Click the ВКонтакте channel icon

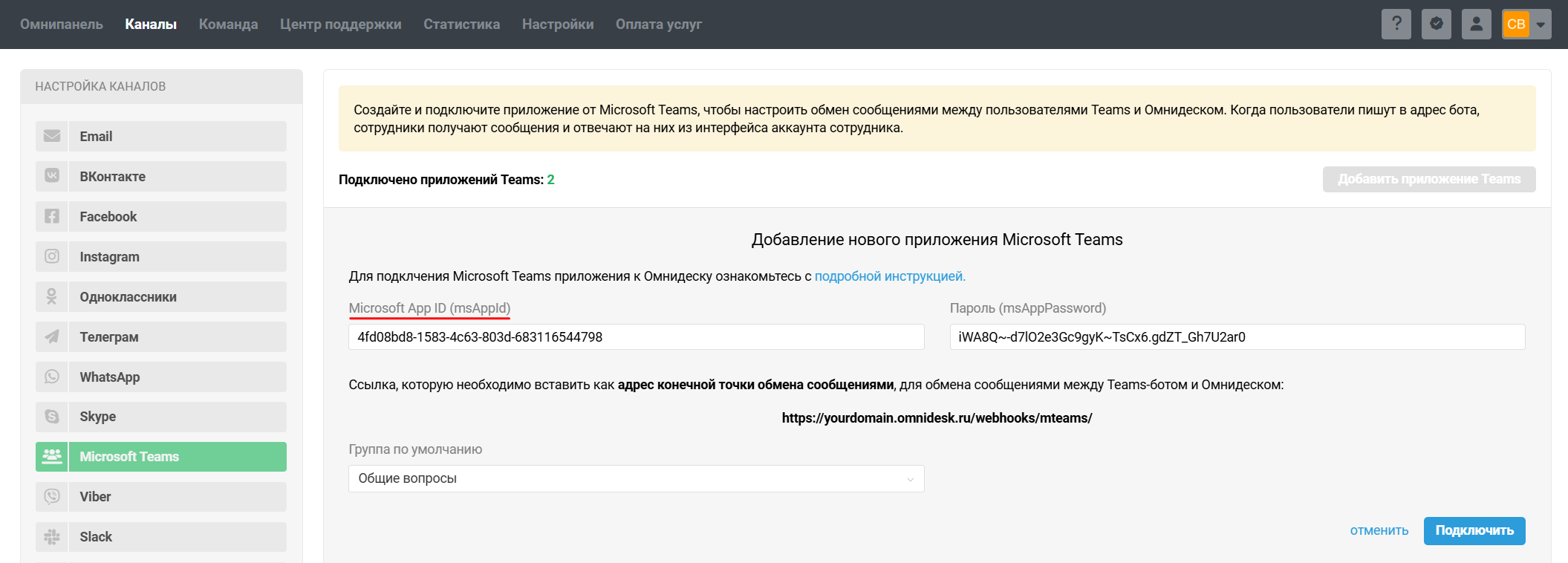(x=52, y=177)
